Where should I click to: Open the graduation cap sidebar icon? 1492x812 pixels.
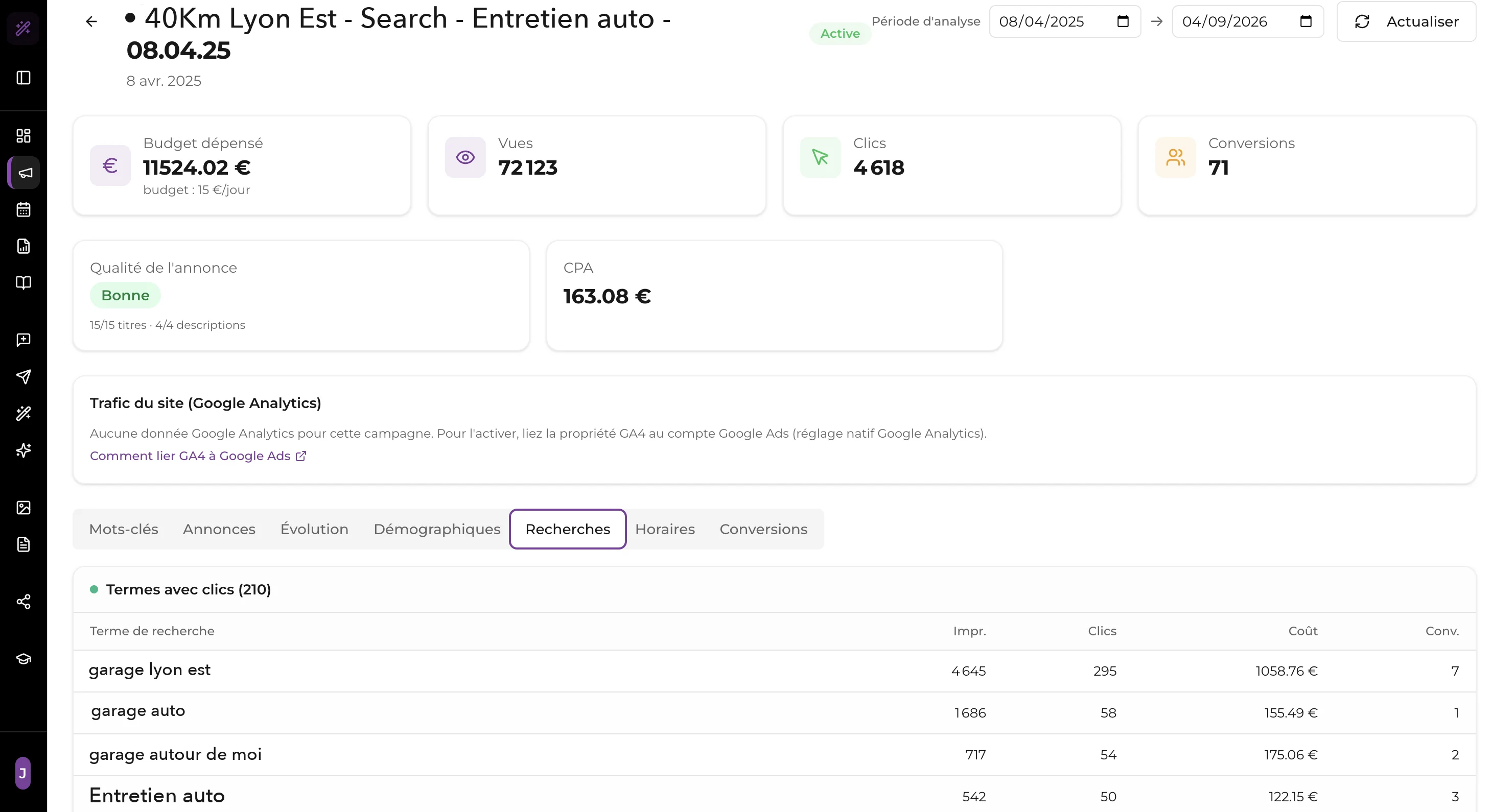[x=23, y=659]
